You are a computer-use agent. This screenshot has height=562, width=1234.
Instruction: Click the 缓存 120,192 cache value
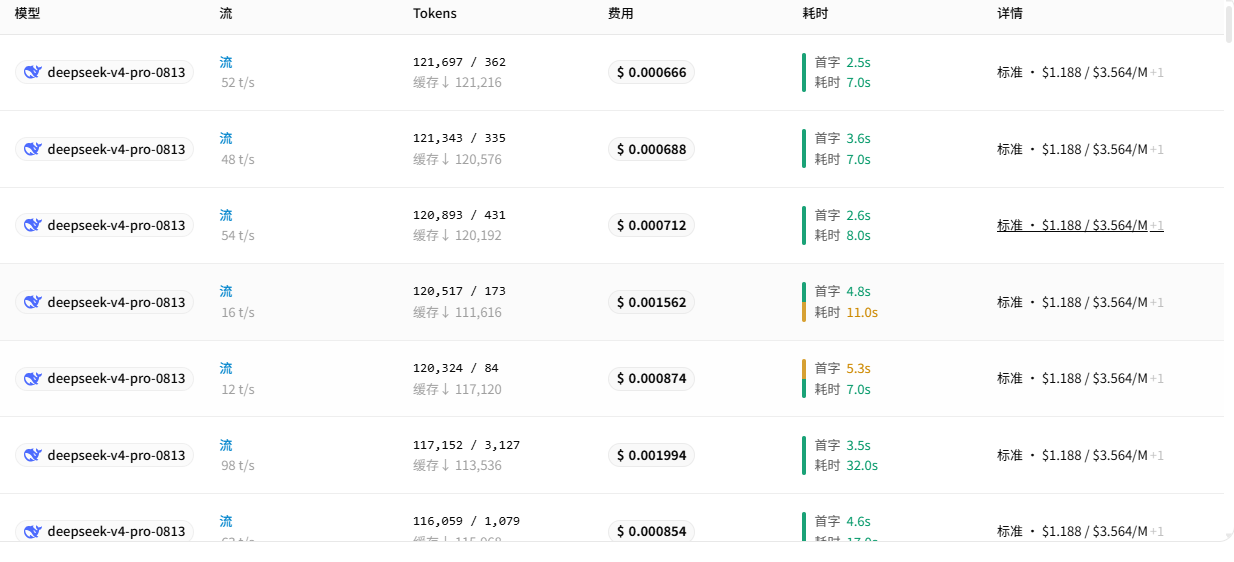click(457, 236)
